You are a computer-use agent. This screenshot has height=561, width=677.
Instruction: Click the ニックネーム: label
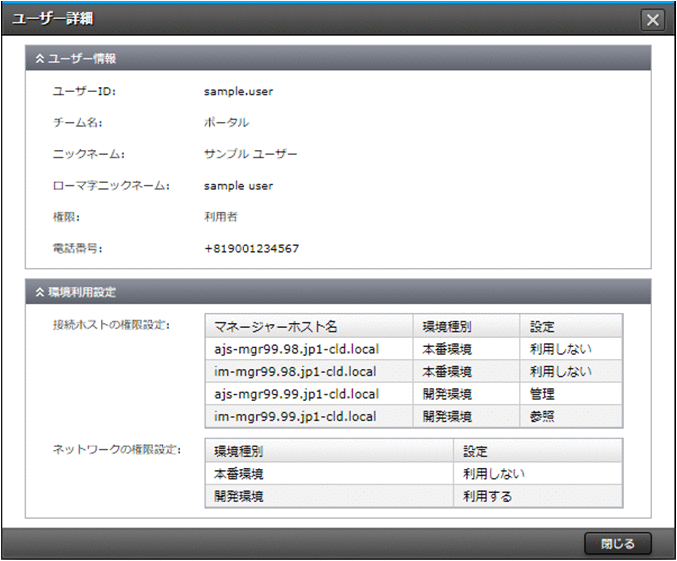point(89,154)
